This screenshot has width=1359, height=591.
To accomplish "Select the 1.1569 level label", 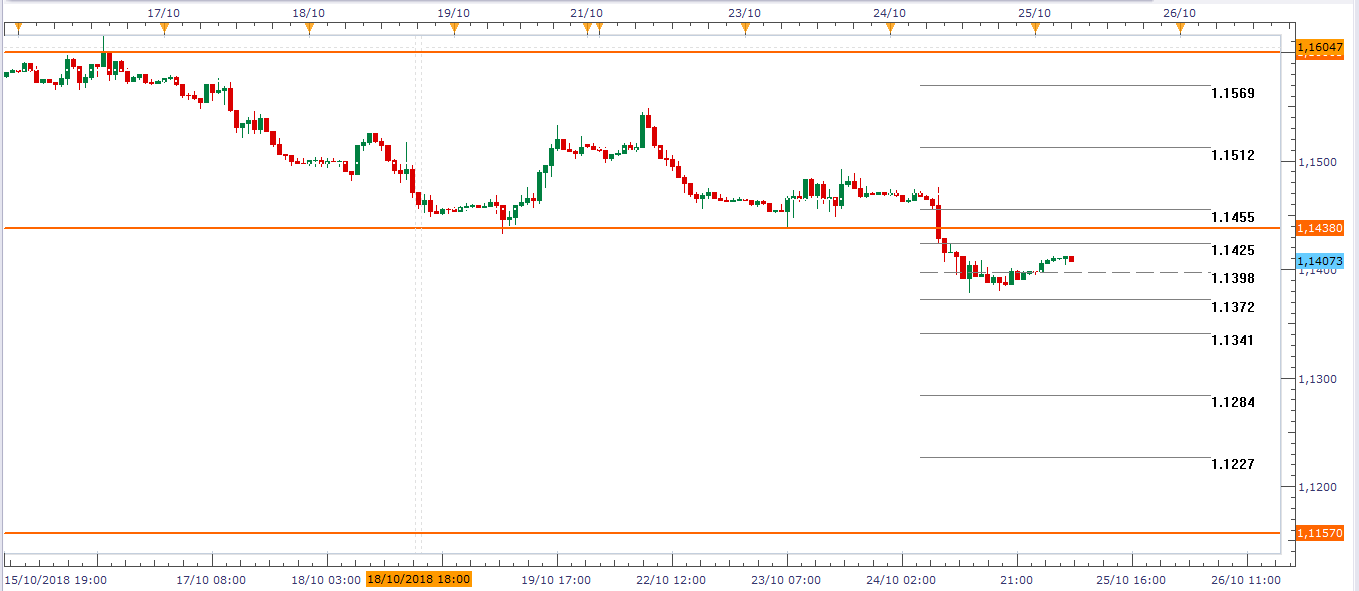I will (1232, 93).
